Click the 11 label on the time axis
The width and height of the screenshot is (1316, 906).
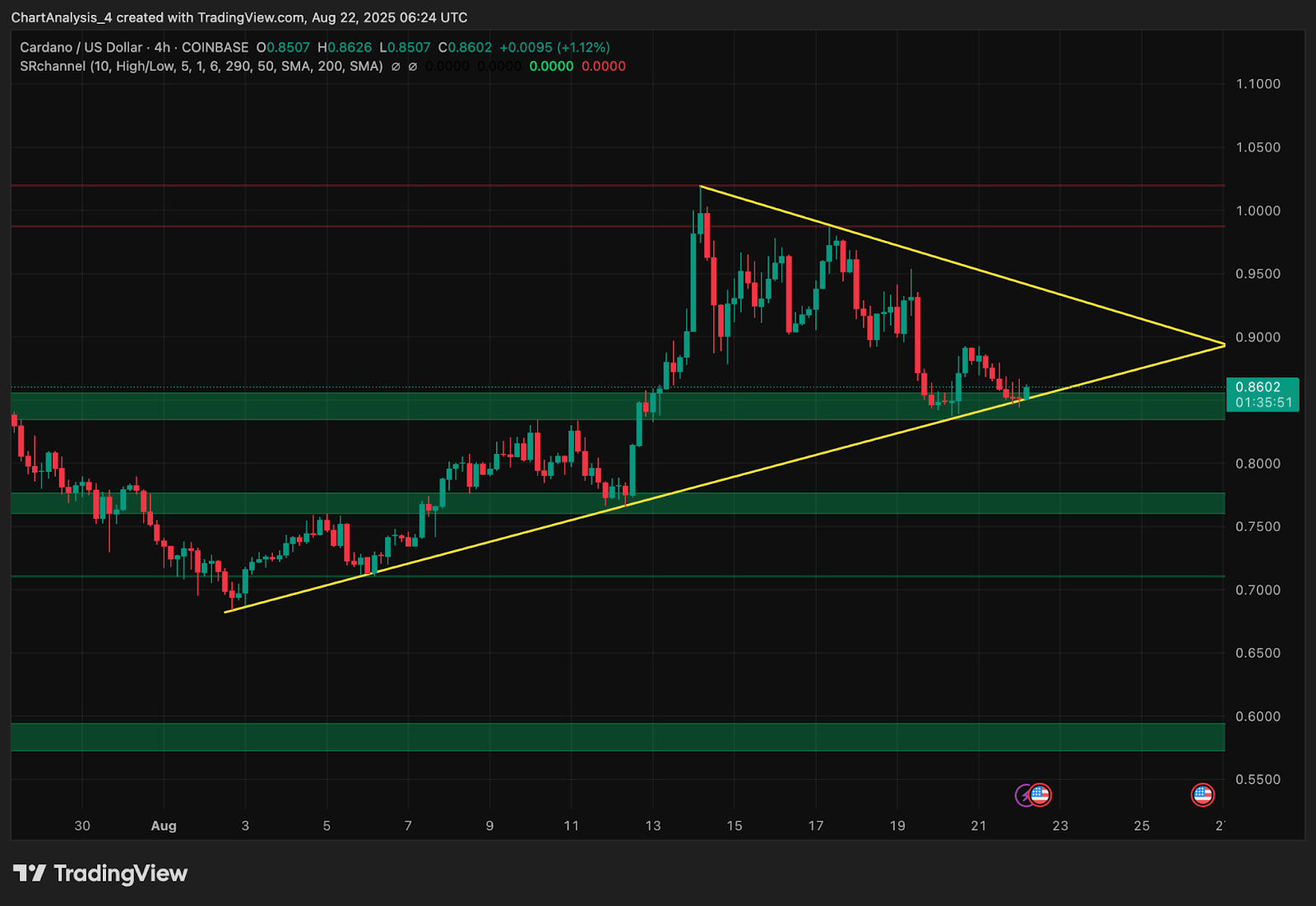571,825
